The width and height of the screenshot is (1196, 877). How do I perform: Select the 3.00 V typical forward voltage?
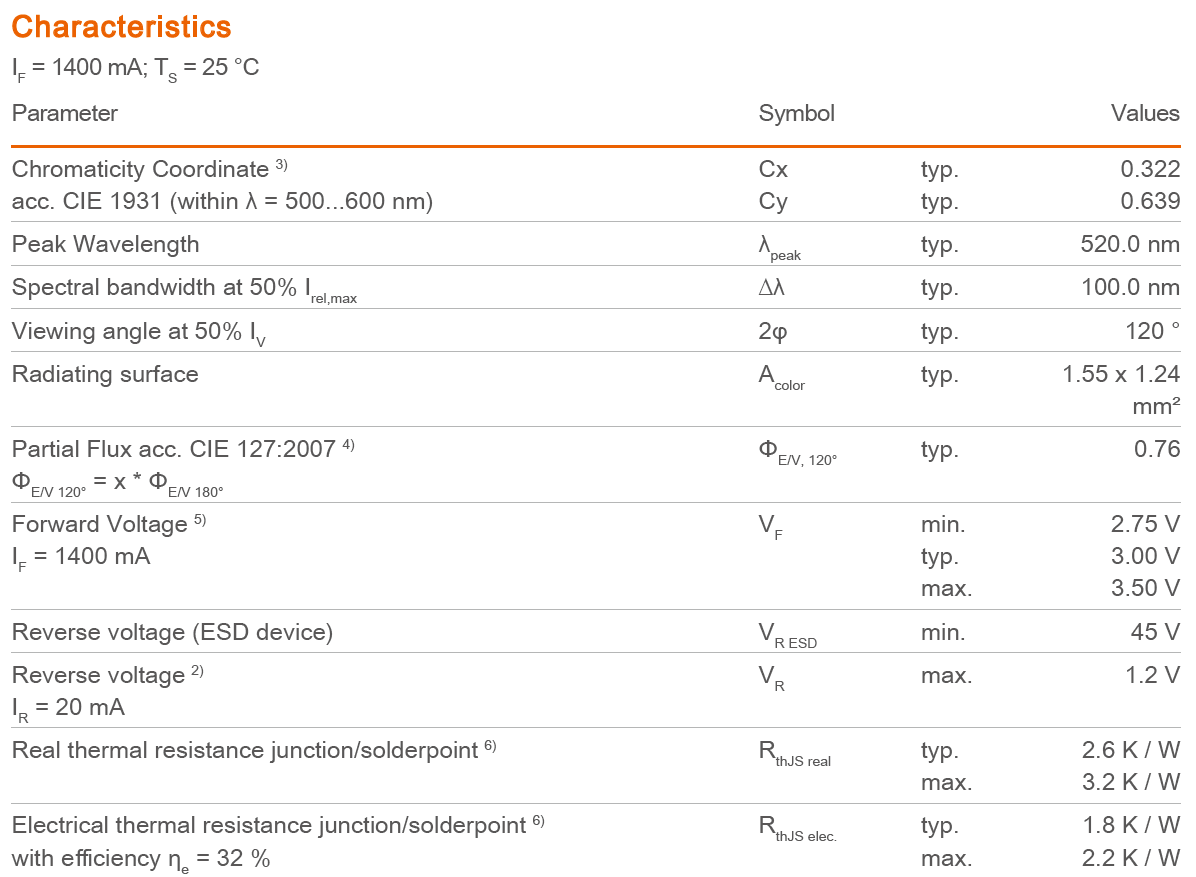pyautogui.click(x=1145, y=557)
